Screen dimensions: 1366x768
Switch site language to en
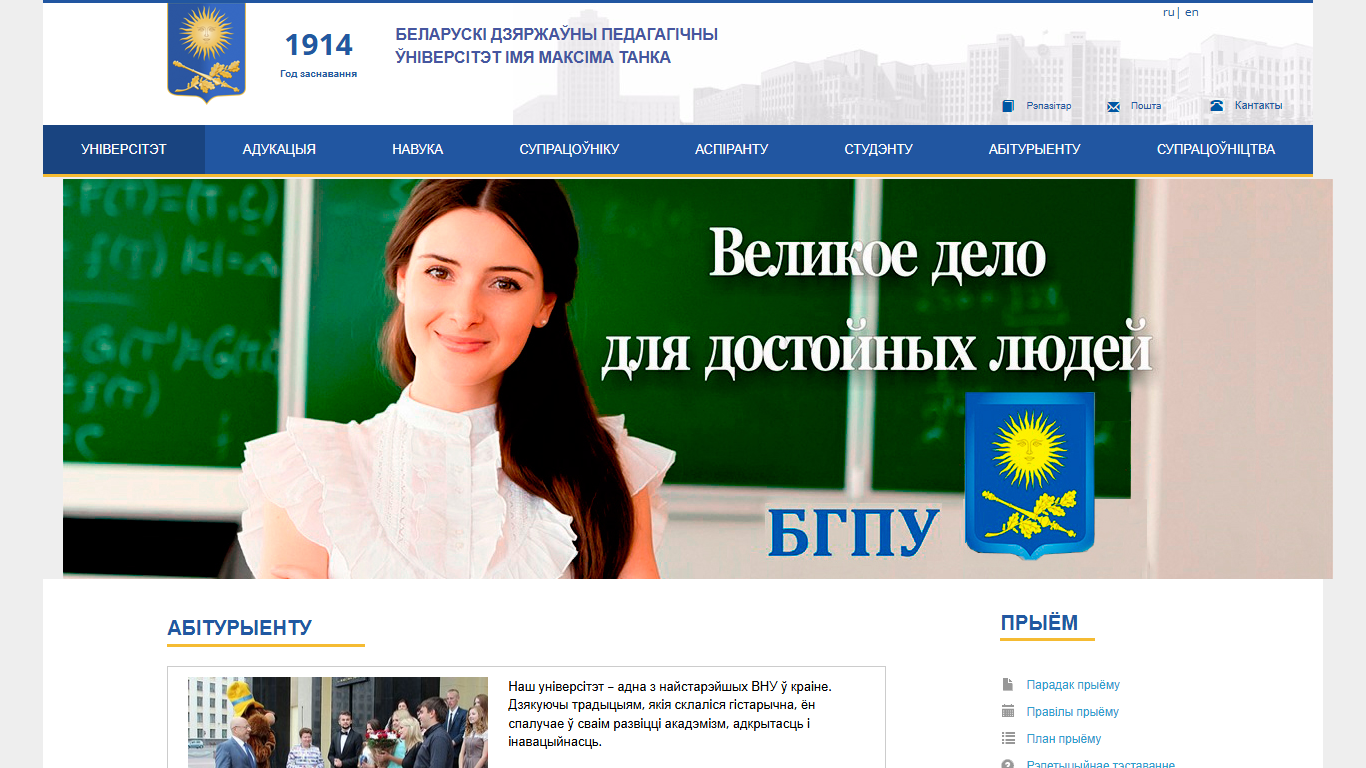pos(1192,13)
